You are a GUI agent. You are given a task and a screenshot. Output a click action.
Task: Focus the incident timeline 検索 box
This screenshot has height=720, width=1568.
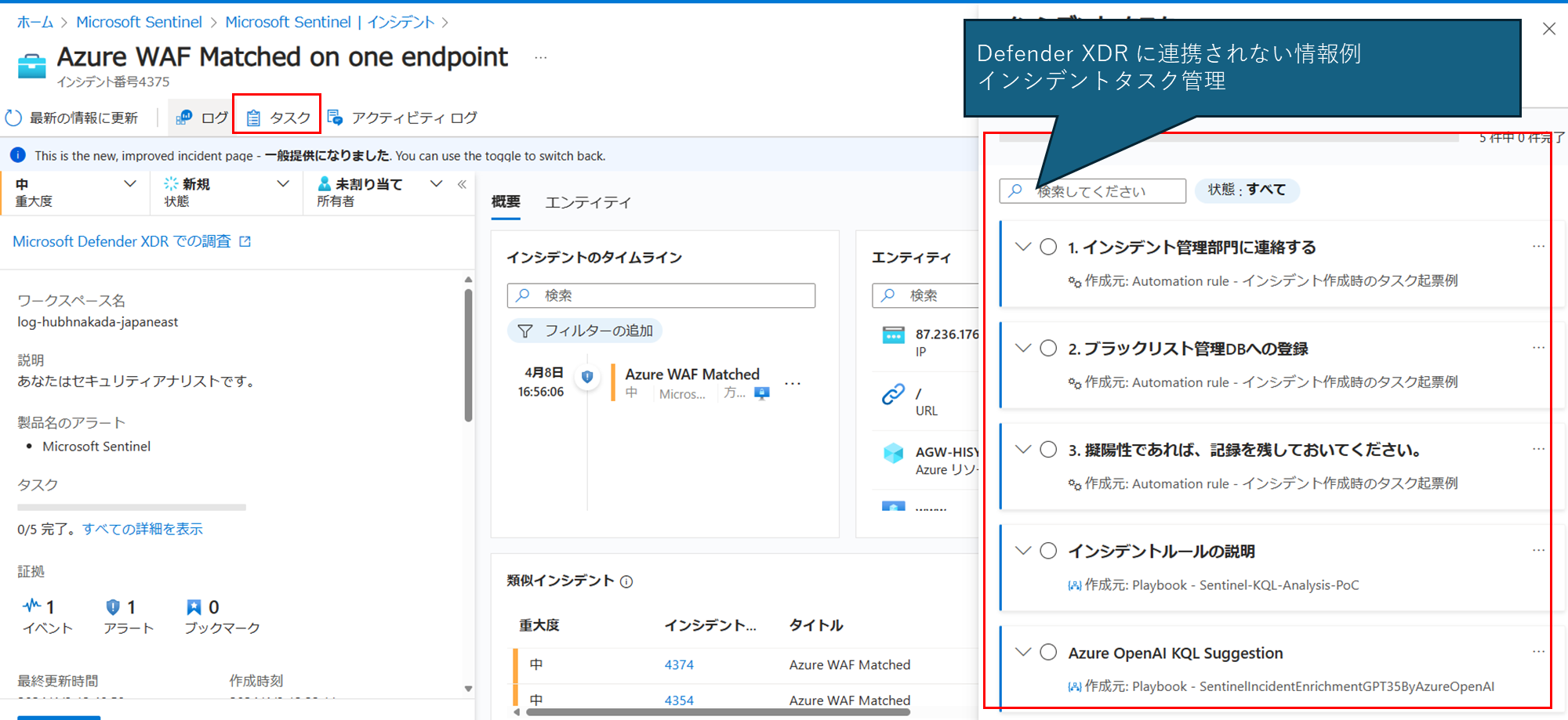tap(661, 295)
